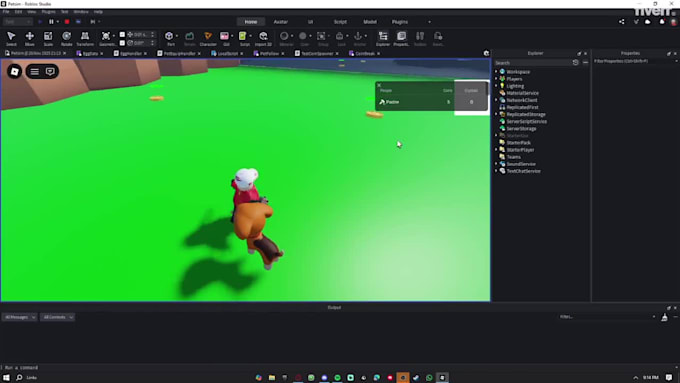Select Teams in Explorer
Viewport: 680px width, 383px height.
[x=513, y=157]
